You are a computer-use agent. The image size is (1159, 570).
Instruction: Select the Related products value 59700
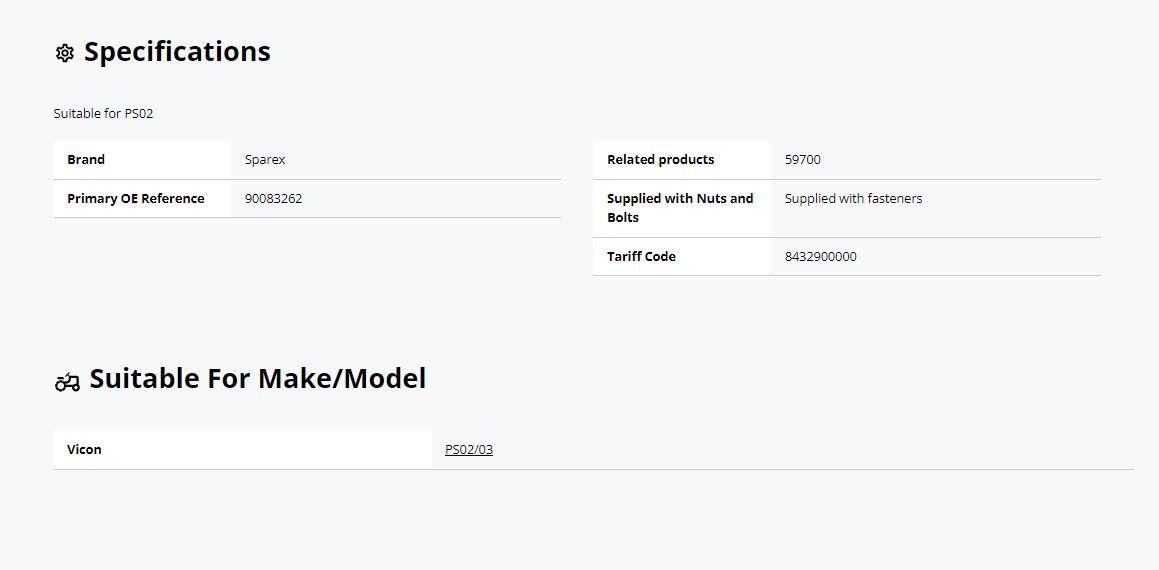[x=802, y=160]
